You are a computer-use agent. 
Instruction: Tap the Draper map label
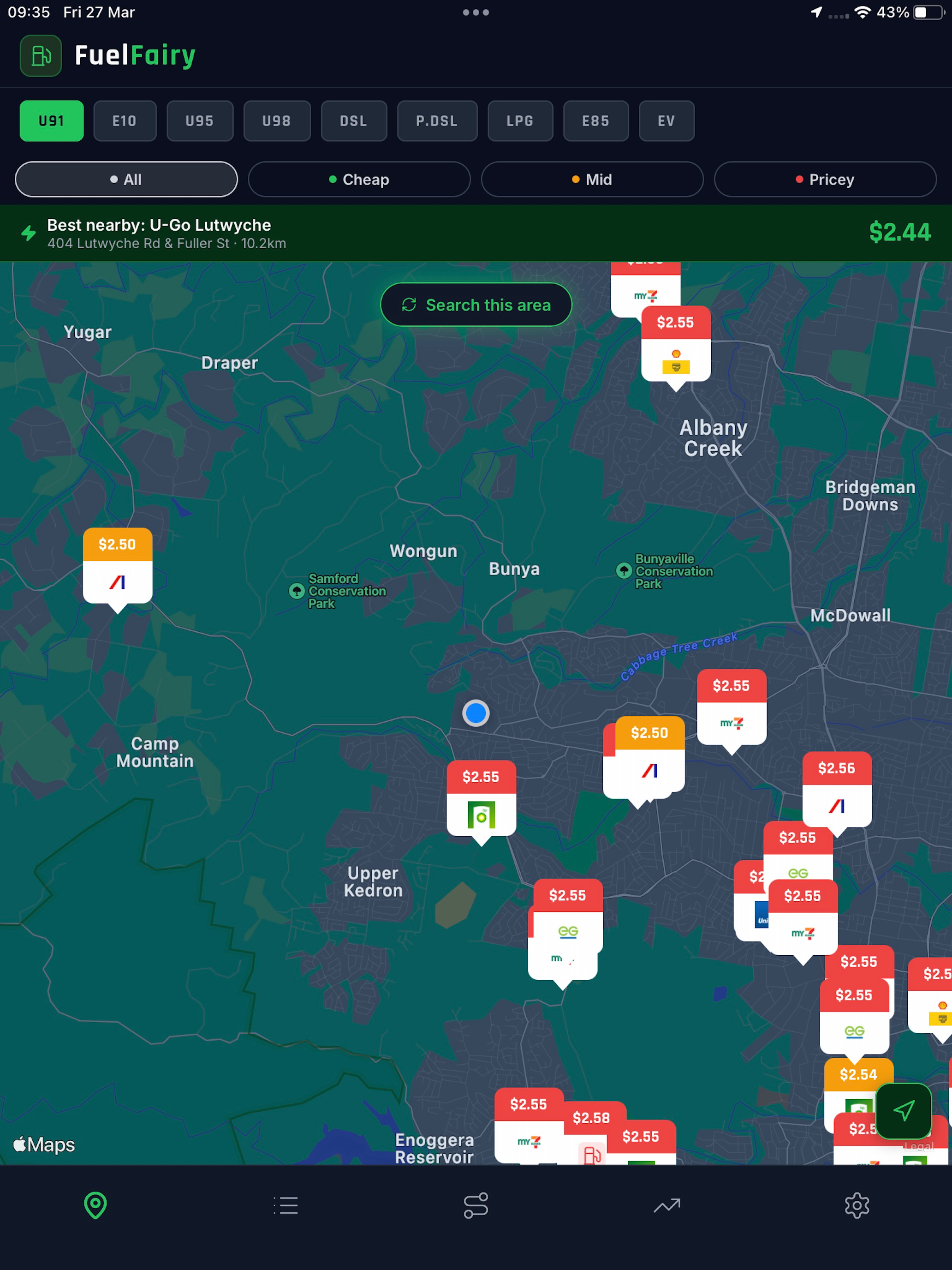[x=230, y=363]
